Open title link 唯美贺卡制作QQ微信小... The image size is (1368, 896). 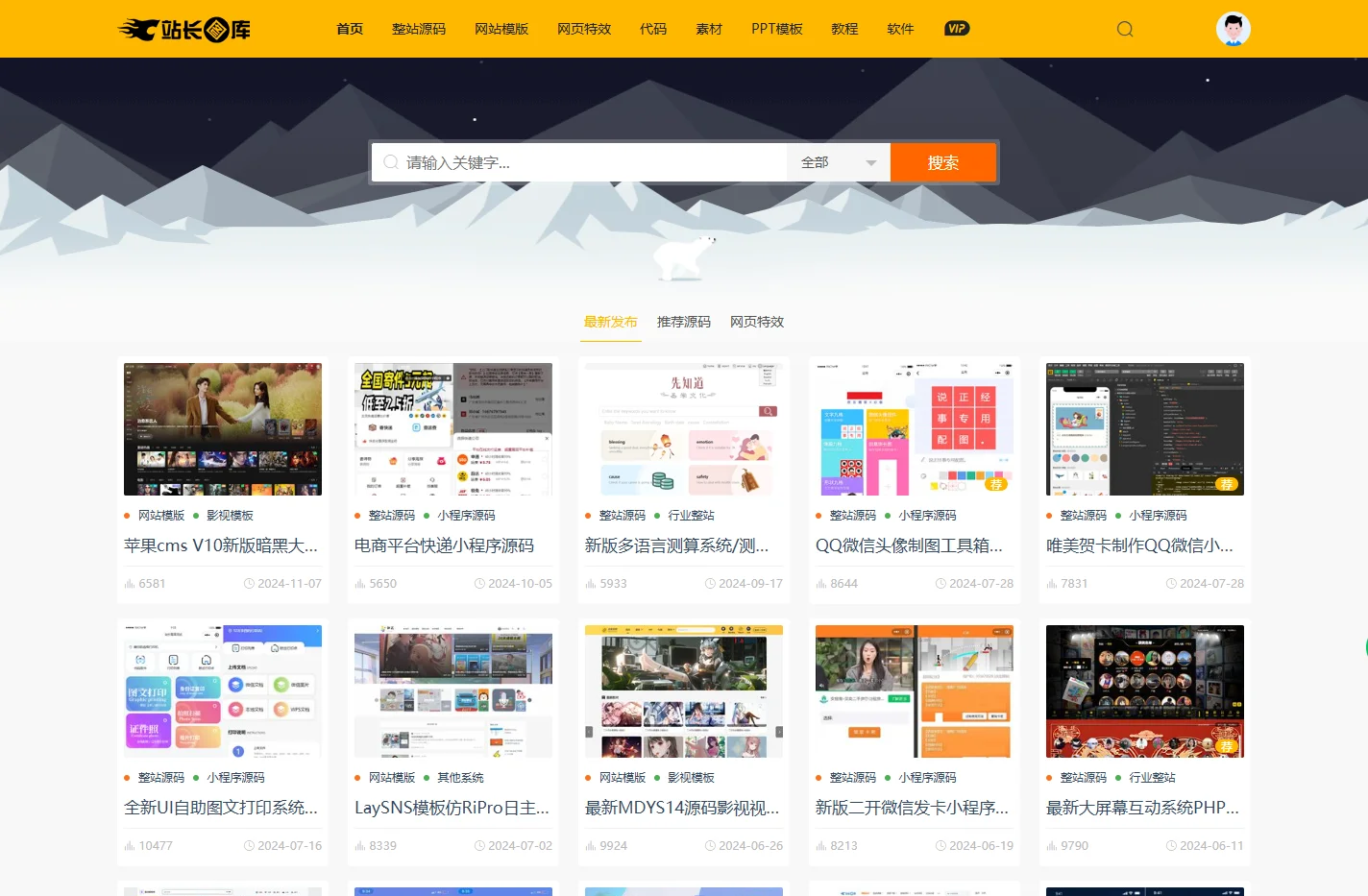pos(1140,545)
